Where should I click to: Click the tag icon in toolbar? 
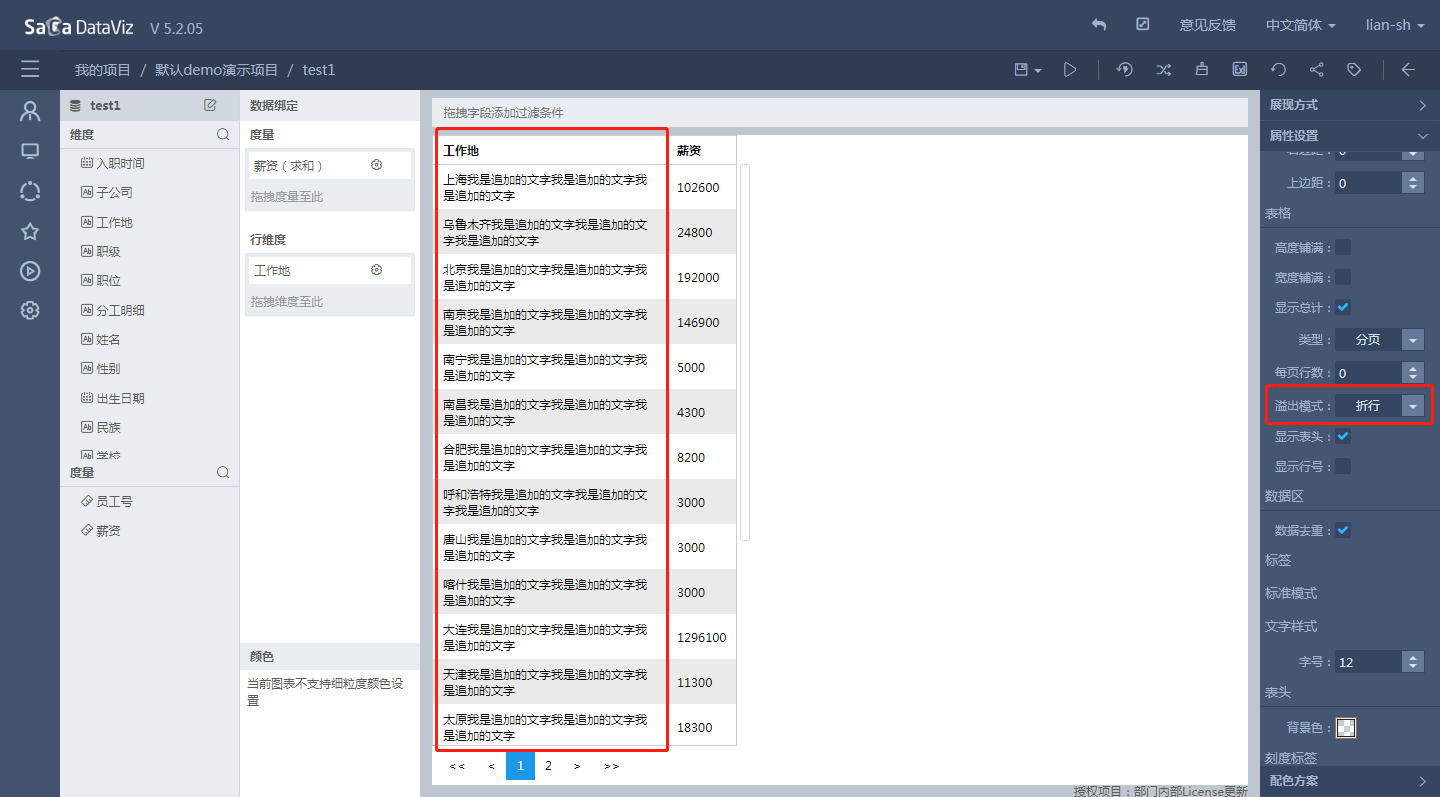1354,70
